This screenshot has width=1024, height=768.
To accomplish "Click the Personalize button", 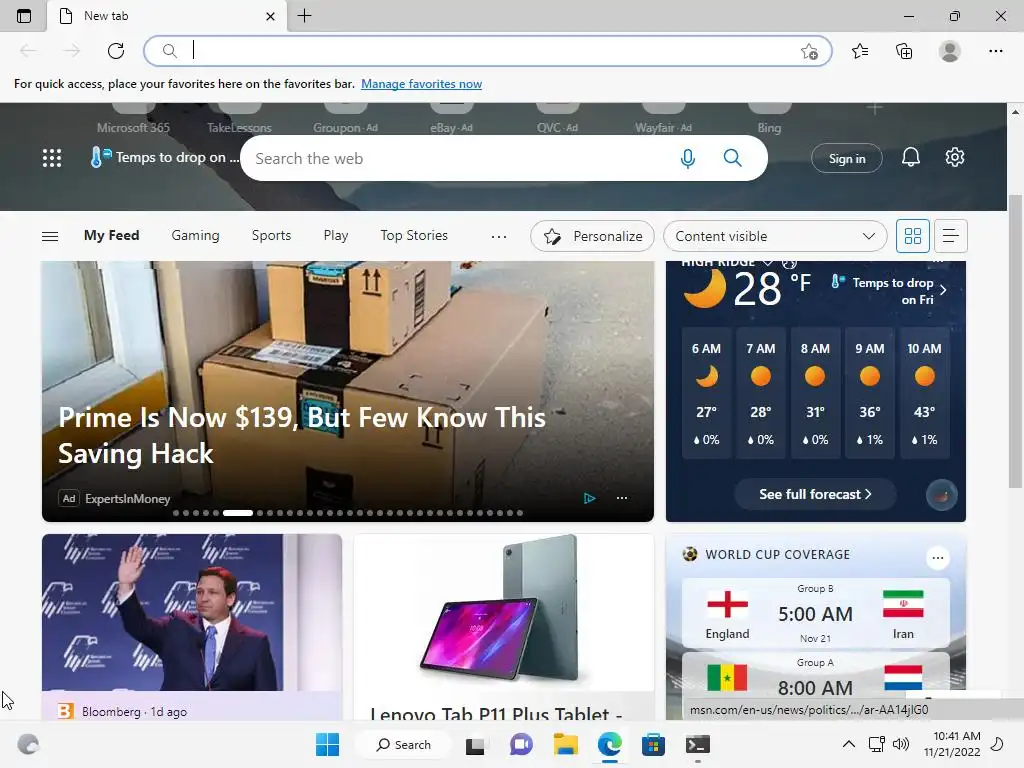I will click(x=592, y=236).
